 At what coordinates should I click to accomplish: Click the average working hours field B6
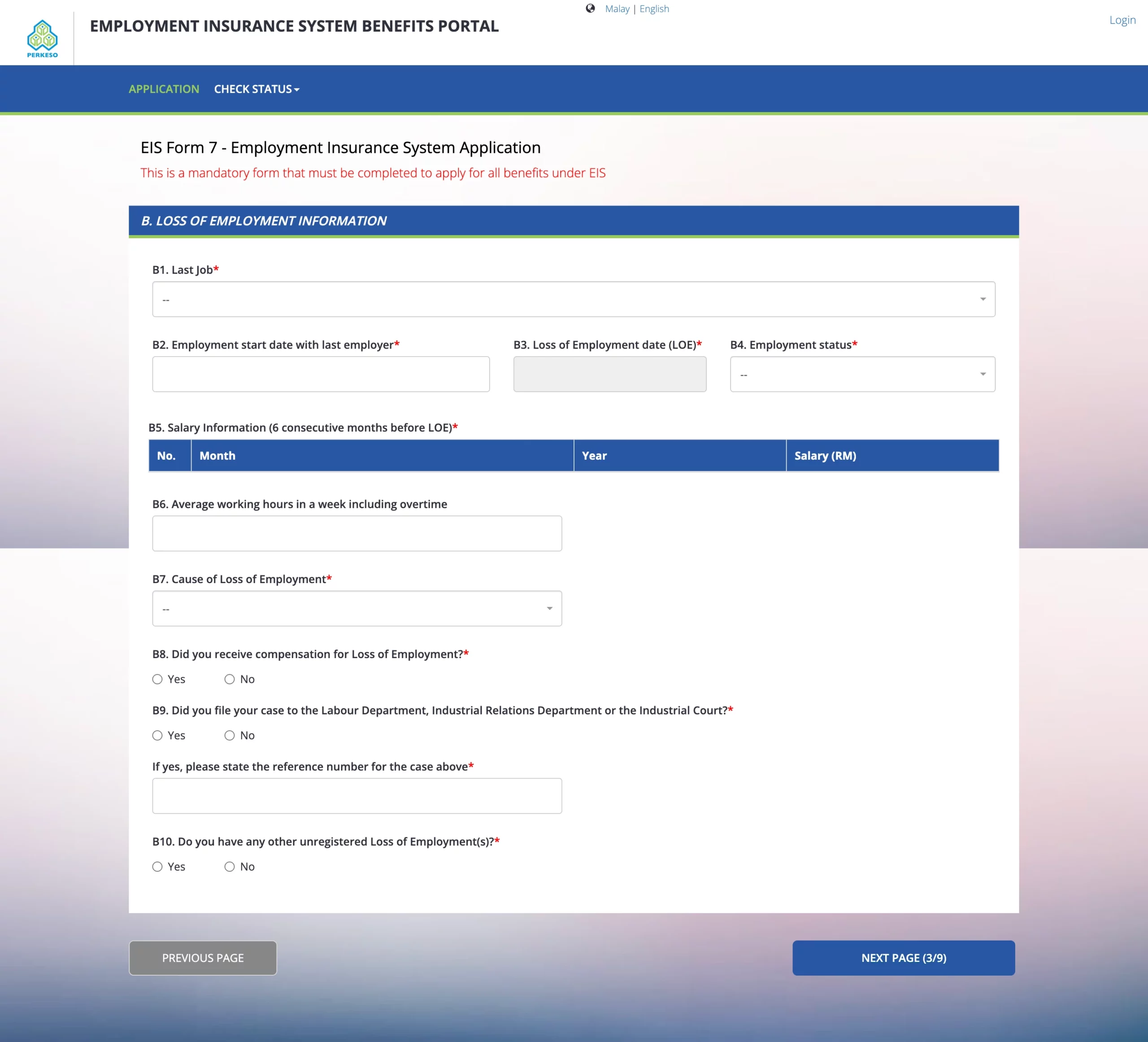point(357,533)
